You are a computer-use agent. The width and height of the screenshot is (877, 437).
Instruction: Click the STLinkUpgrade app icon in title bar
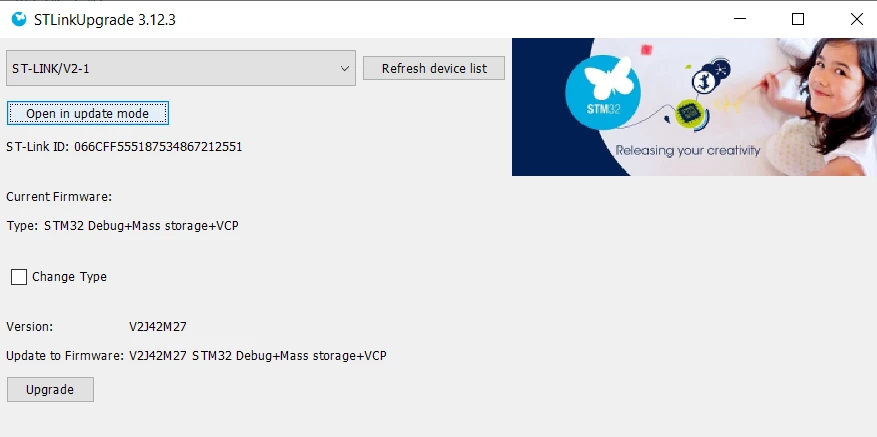tap(18, 20)
